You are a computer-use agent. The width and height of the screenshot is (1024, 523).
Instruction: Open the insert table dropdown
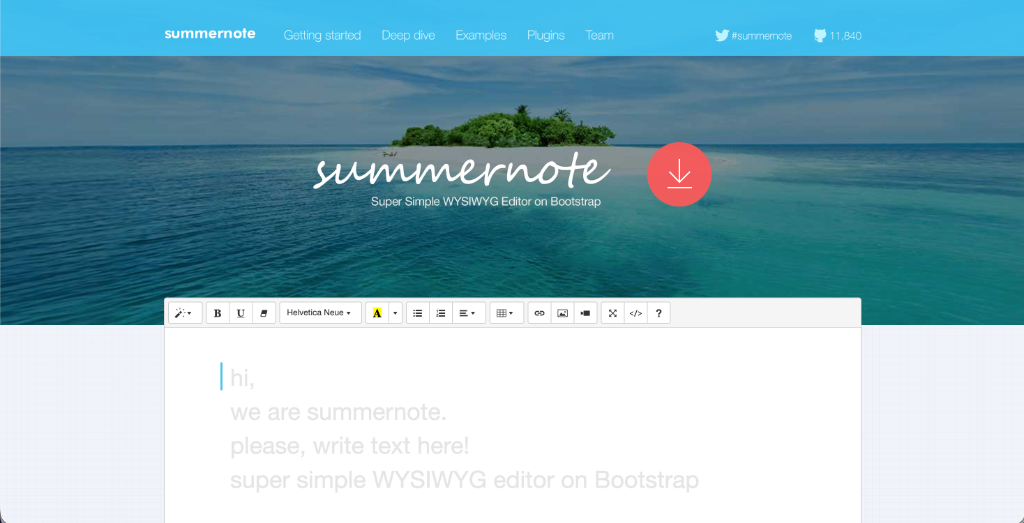506,313
